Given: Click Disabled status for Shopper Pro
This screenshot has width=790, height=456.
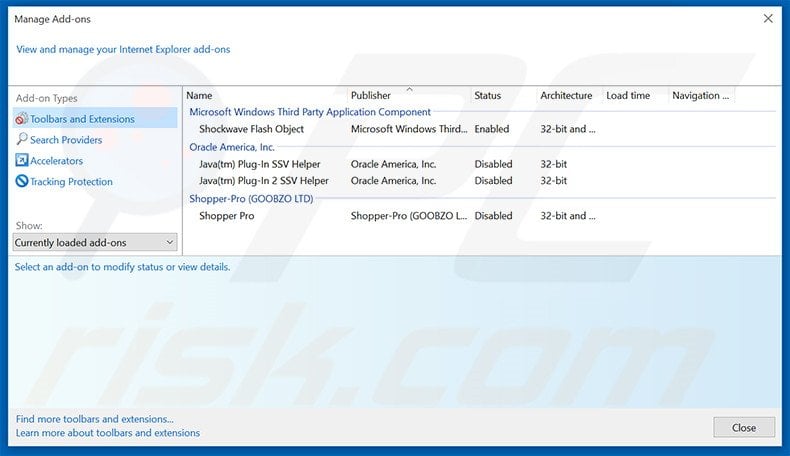Looking at the screenshot, I should [x=493, y=216].
